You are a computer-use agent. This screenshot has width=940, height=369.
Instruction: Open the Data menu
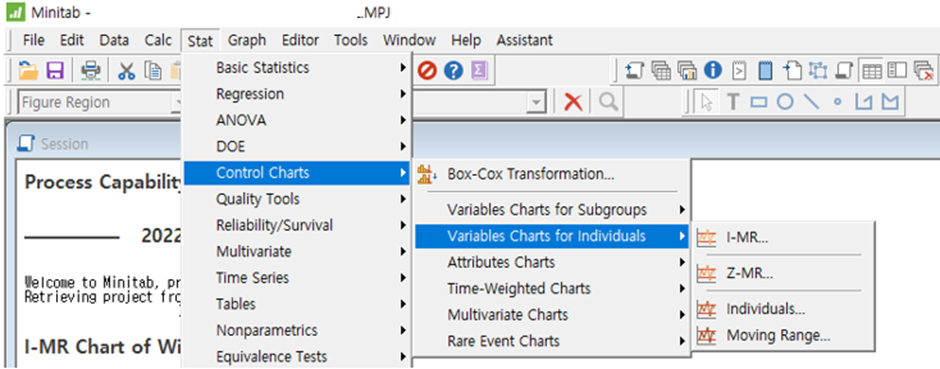point(114,41)
